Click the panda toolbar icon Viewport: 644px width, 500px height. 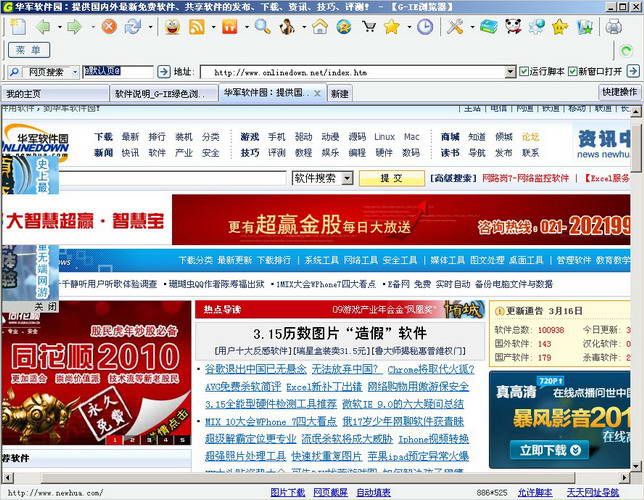coord(513,27)
